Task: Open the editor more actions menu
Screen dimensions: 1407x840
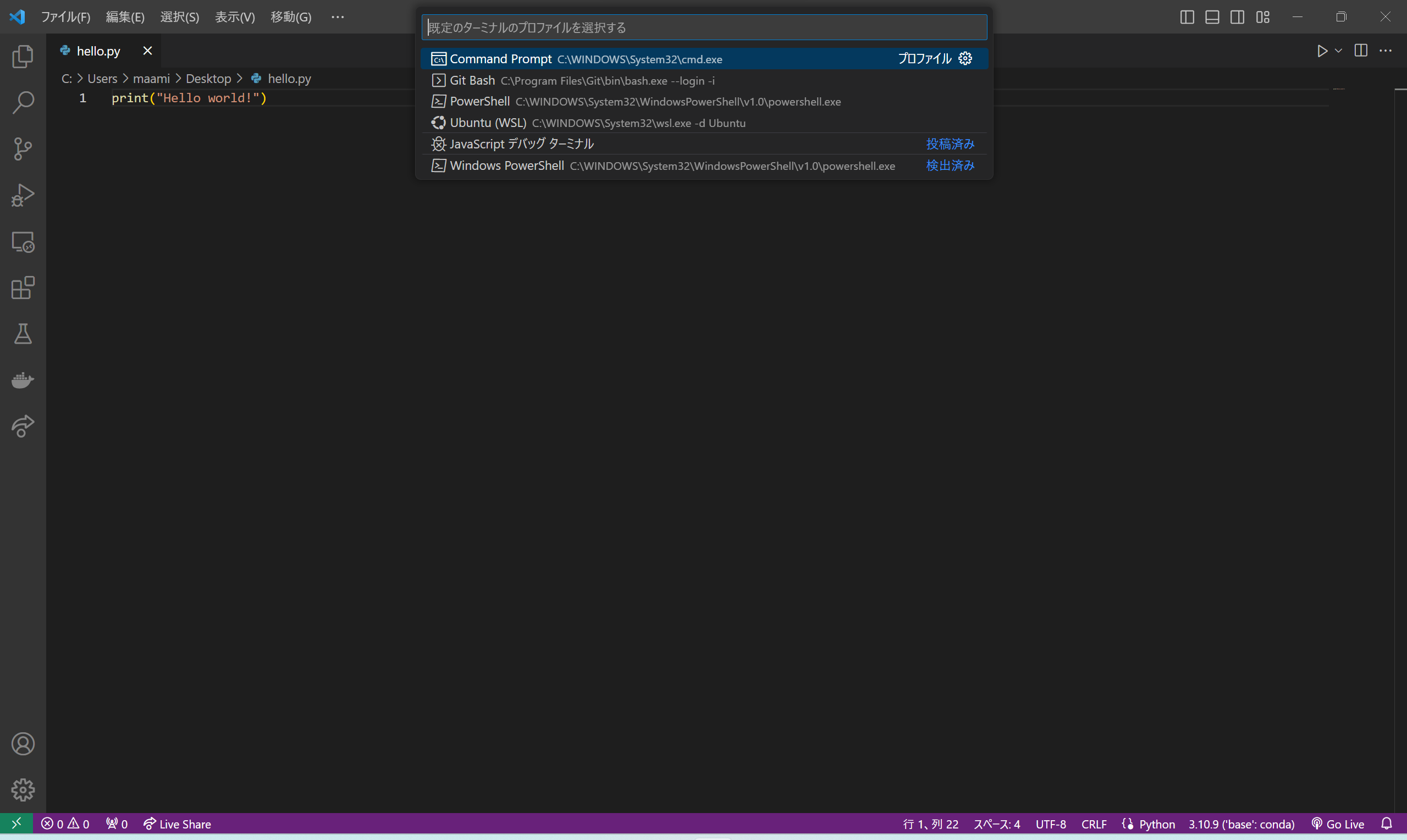Action: pyautogui.click(x=1387, y=51)
